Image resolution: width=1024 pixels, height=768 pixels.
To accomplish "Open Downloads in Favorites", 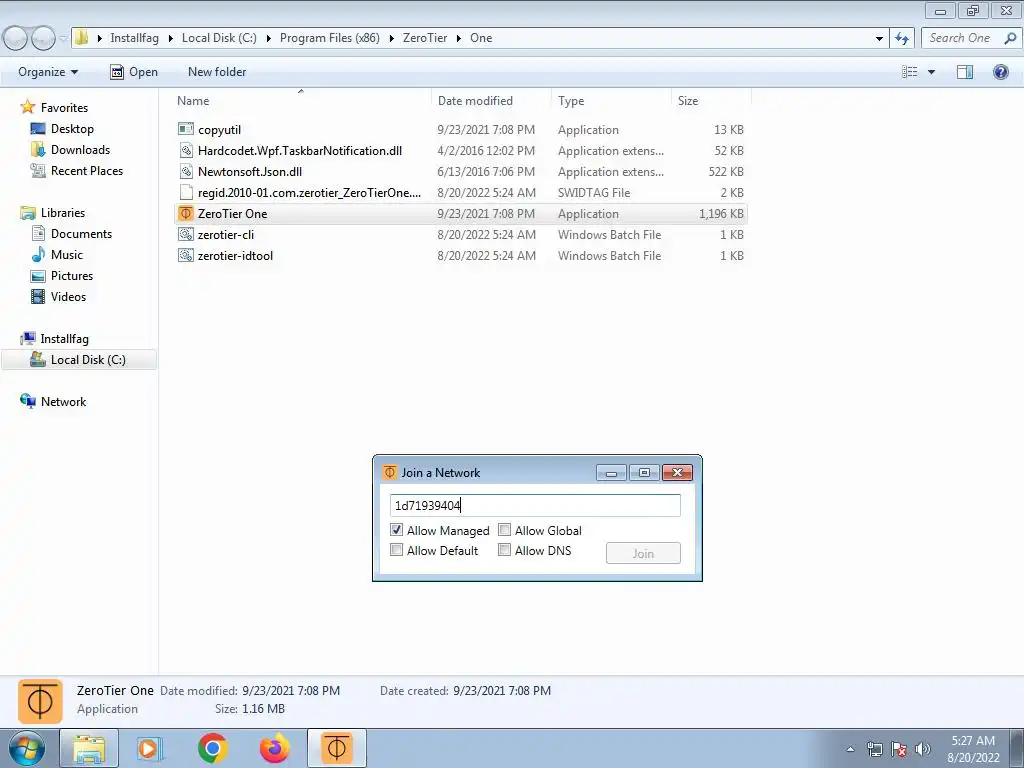I will tap(80, 150).
